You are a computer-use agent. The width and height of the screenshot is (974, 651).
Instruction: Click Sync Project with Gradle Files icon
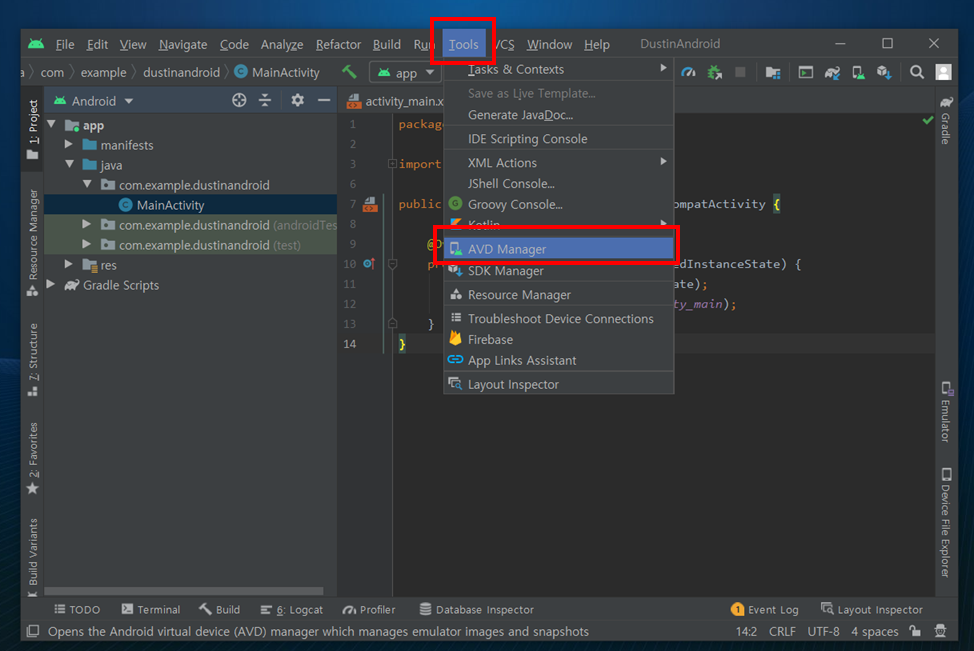pyautogui.click(x=832, y=73)
